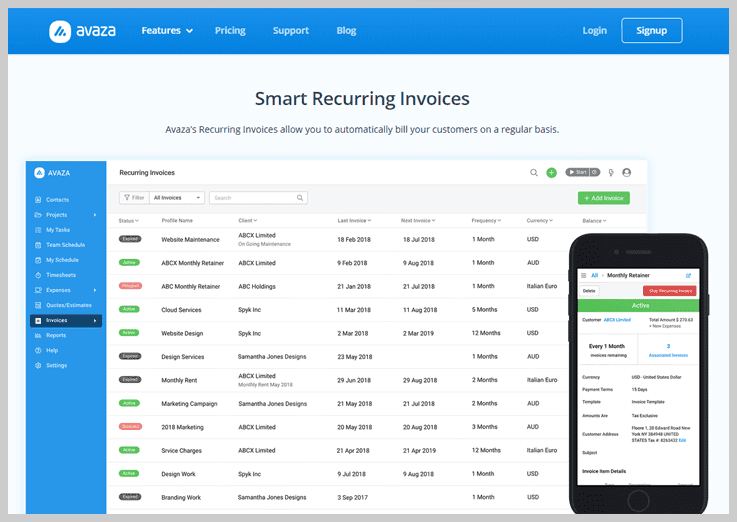Open the ABCX Monthly Retainer profile
Image resolution: width=737 pixels, height=522 pixels.
point(193,263)
